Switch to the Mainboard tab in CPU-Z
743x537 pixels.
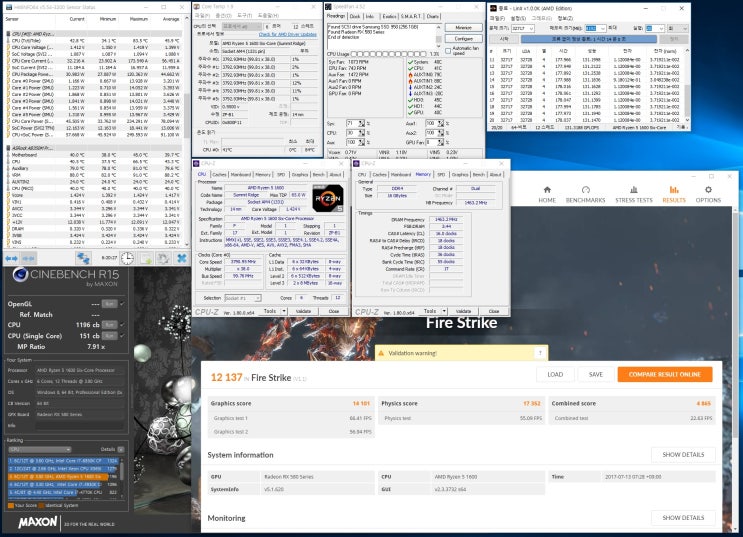pyautogui.click(x=241, y=174)
